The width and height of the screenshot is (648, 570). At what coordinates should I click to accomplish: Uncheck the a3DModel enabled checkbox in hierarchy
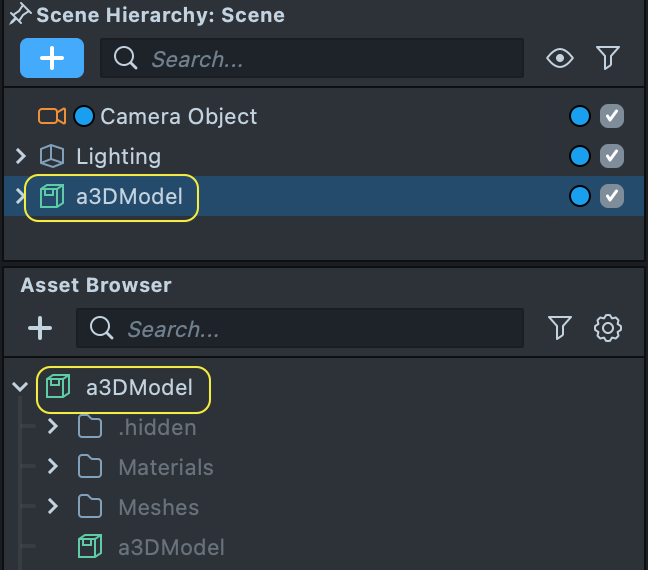[x=612, y=196]
